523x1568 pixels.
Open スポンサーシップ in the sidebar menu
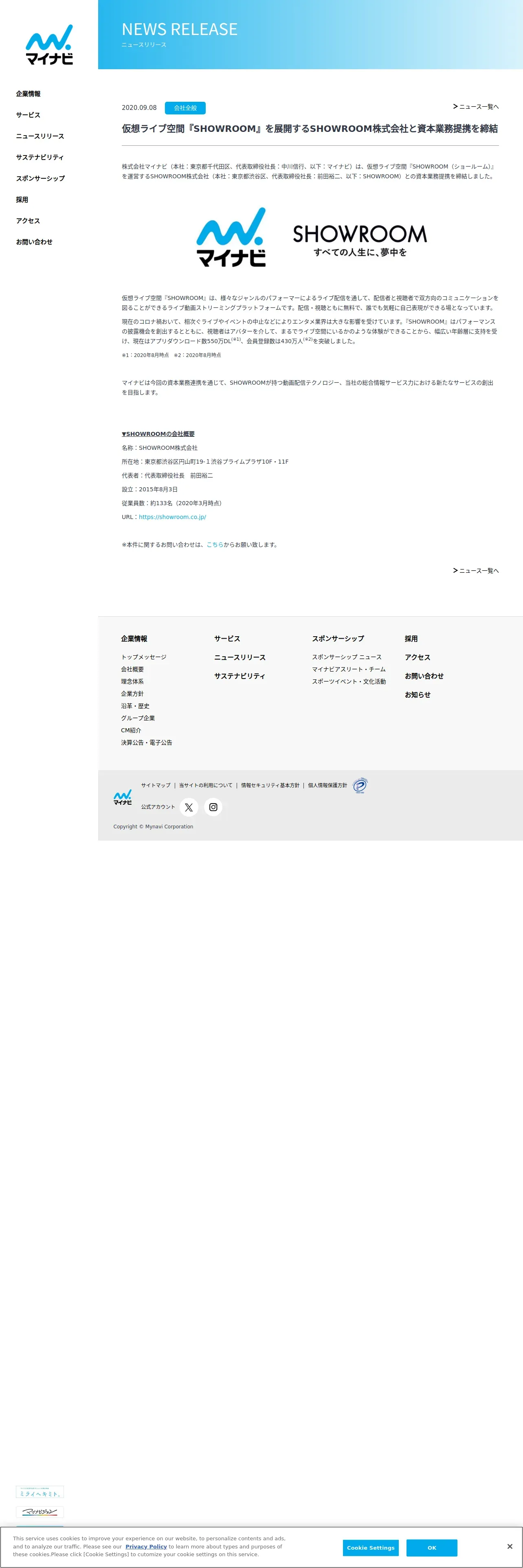(40, 178)
